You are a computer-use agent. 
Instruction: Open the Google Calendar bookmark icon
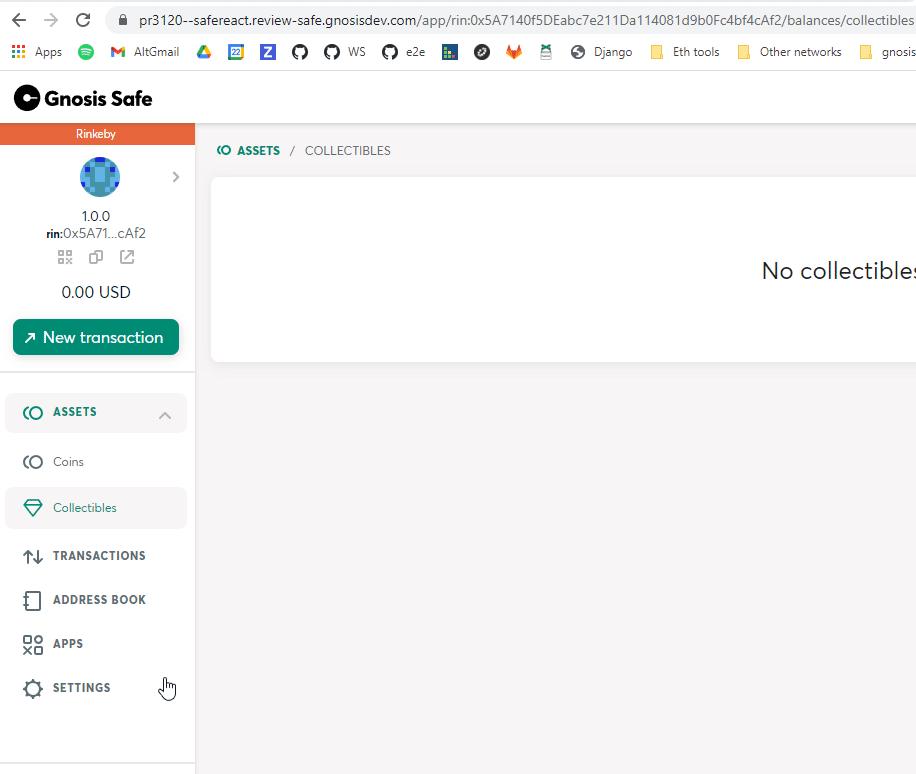236,52
